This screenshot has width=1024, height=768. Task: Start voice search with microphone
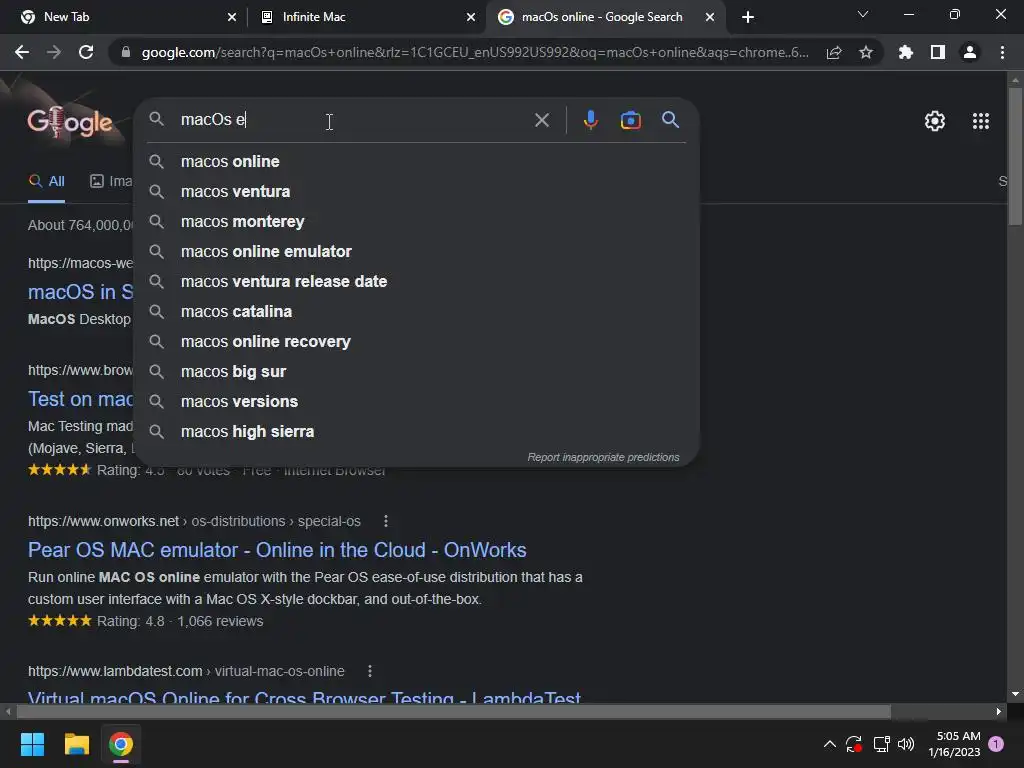[x=590, y=120]
